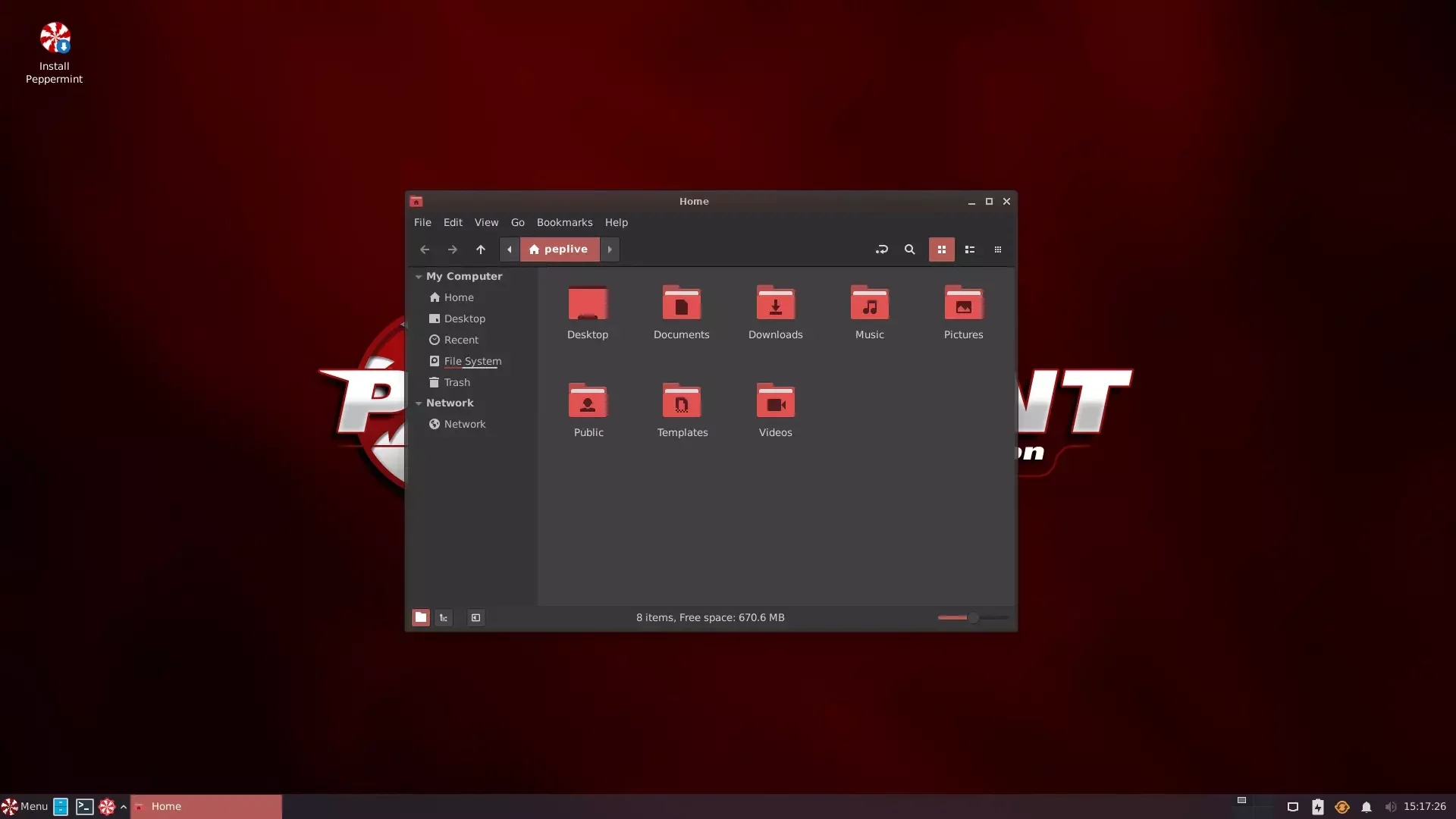Launch terminal from taskbar
The height and width of the screenshot is (819, 1456).
coord(84,807)
